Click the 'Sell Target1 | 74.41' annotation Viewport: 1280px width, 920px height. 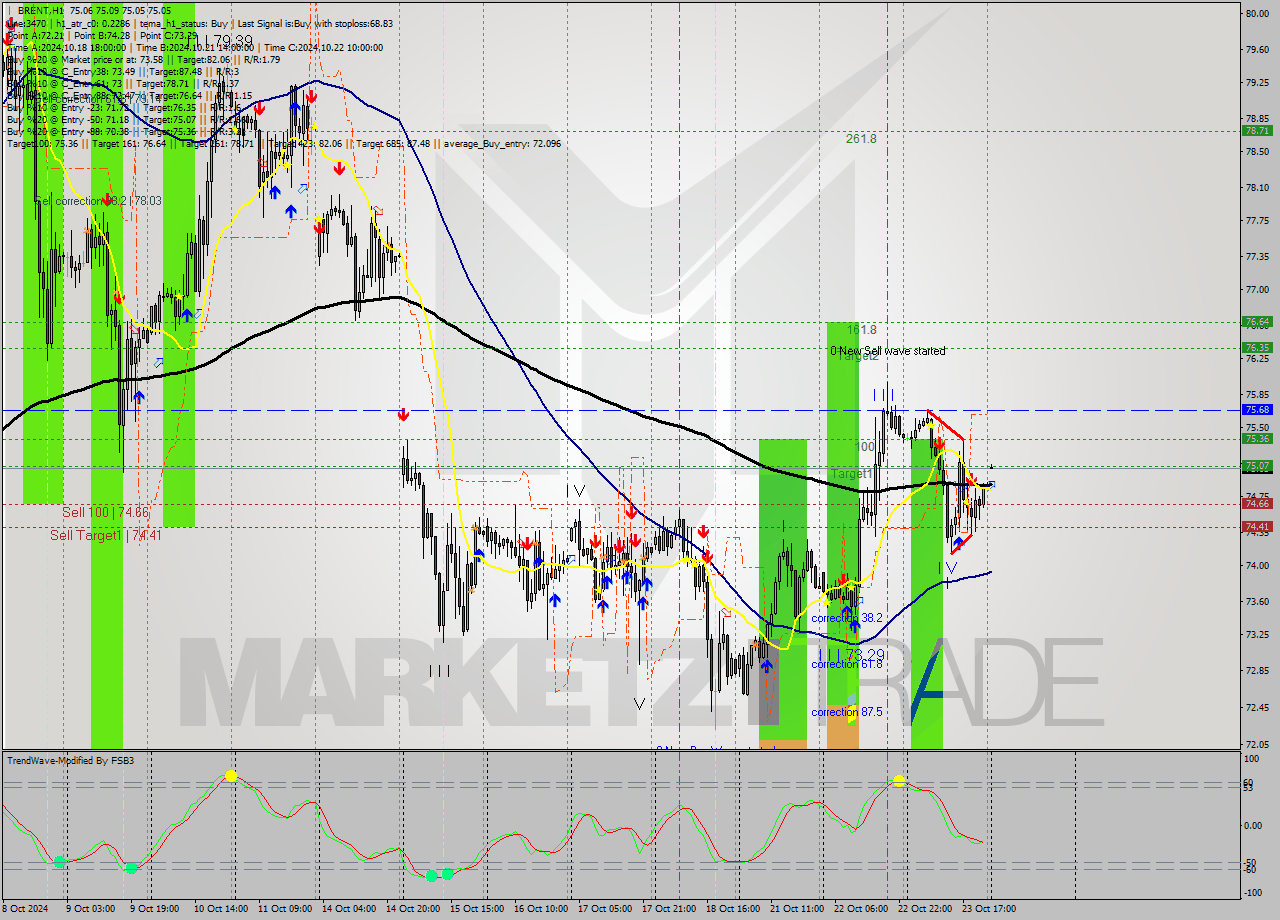click(x=106, y=535)
